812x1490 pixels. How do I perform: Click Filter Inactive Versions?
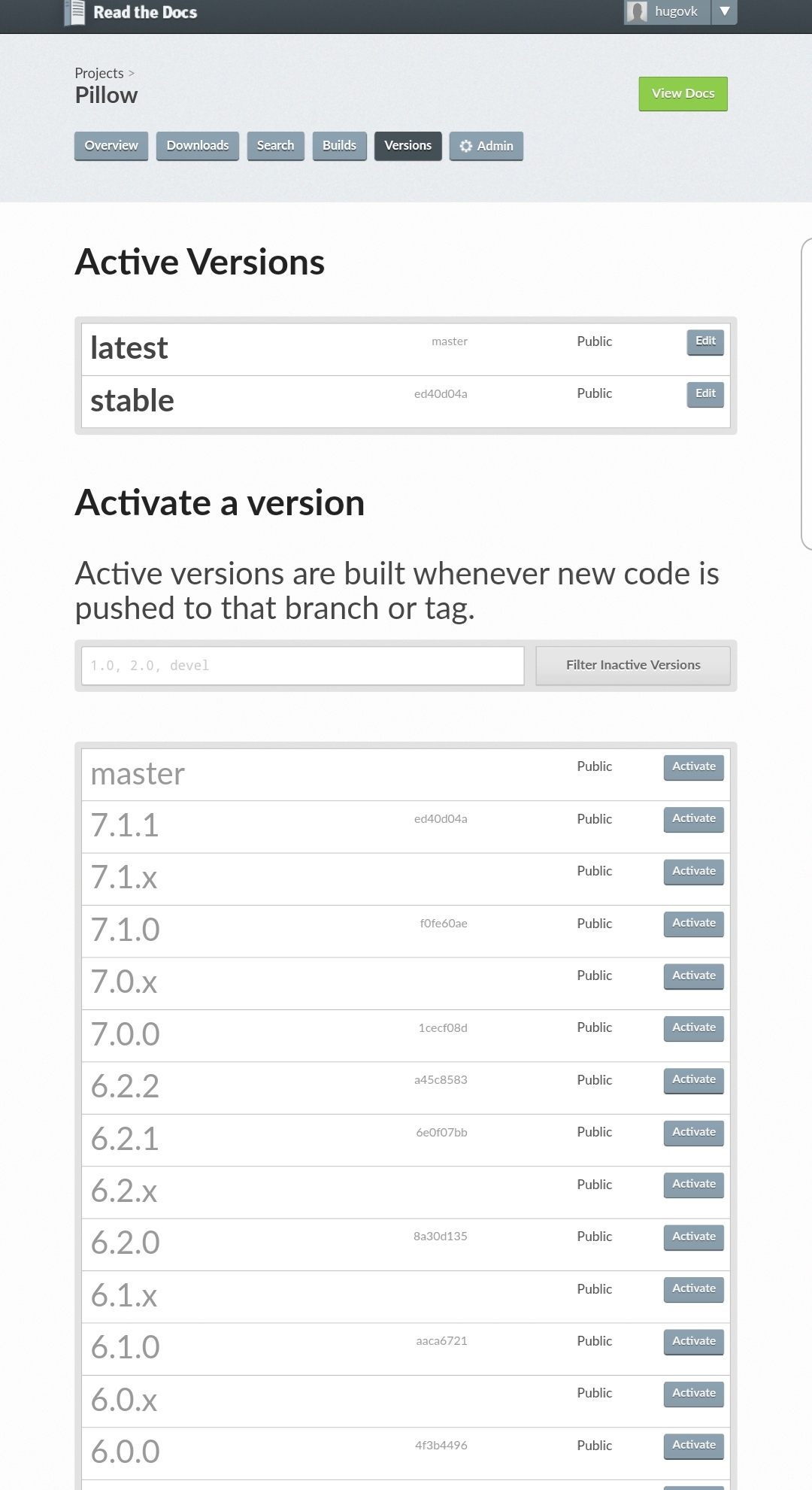[632, 665]
